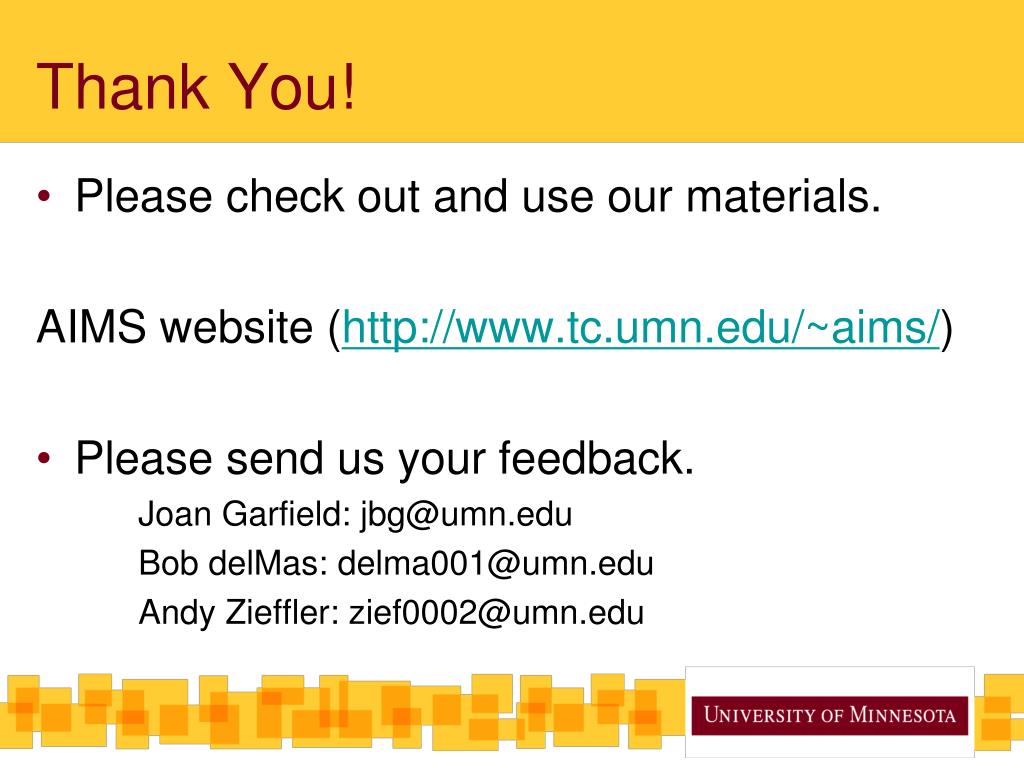Image resolution: width=1024 pixels, height=768 pixels.
Task: Click the "AIMS website" label text
Action: tap(175, 327)
